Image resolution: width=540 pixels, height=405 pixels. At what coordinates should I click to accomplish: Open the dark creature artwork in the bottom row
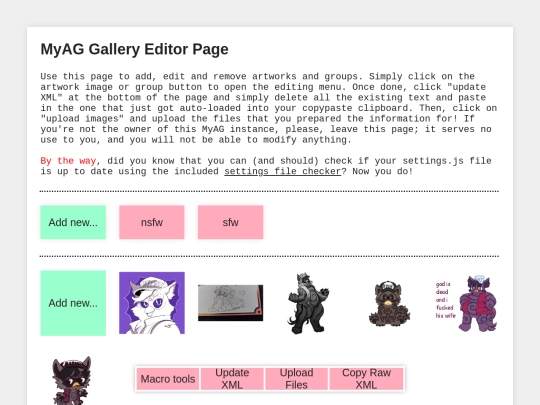72,381
